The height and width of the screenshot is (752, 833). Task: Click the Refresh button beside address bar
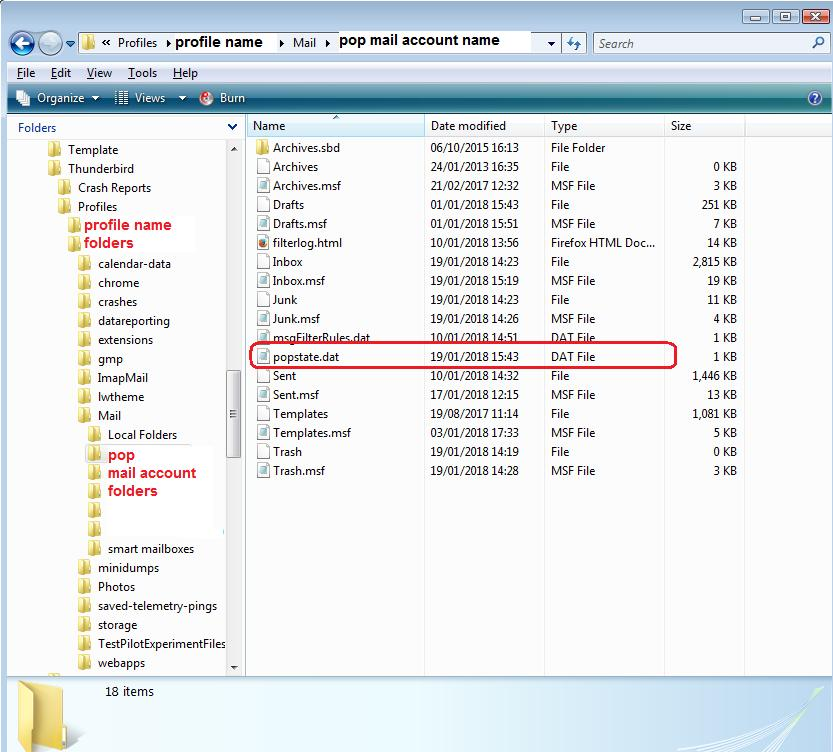coord(574,43)
